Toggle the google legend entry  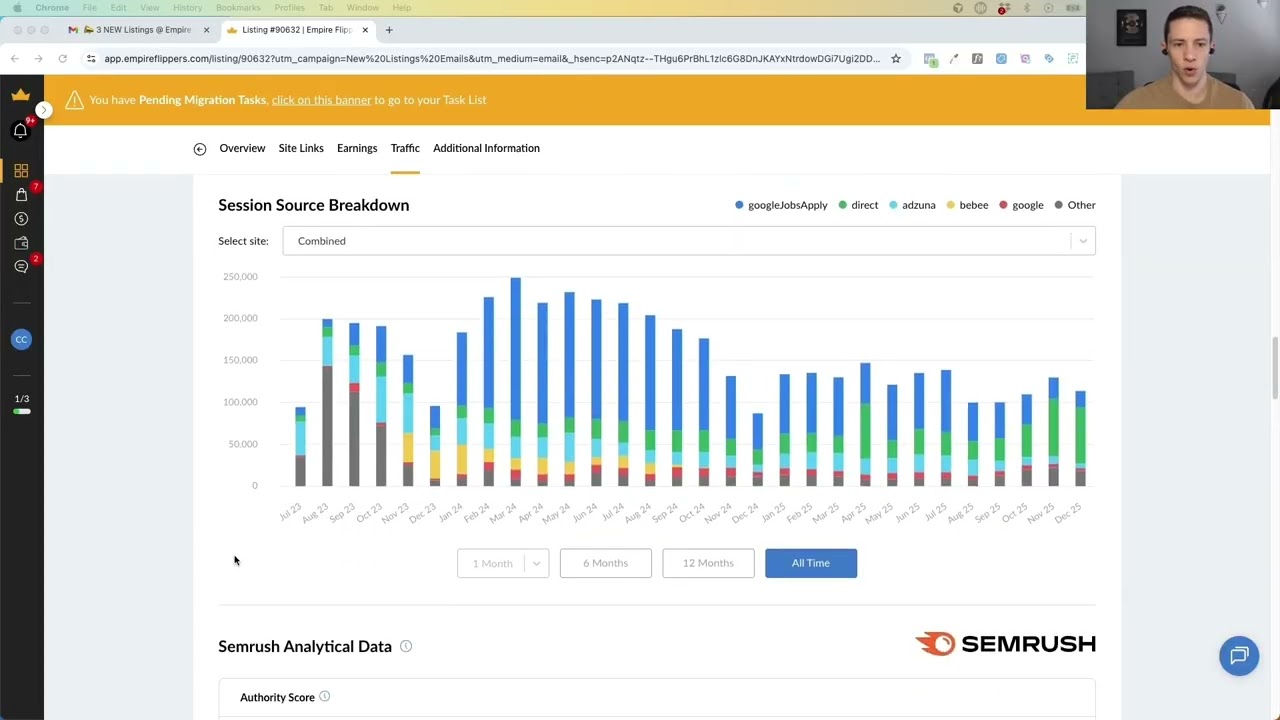click(x=1021, y=205)
